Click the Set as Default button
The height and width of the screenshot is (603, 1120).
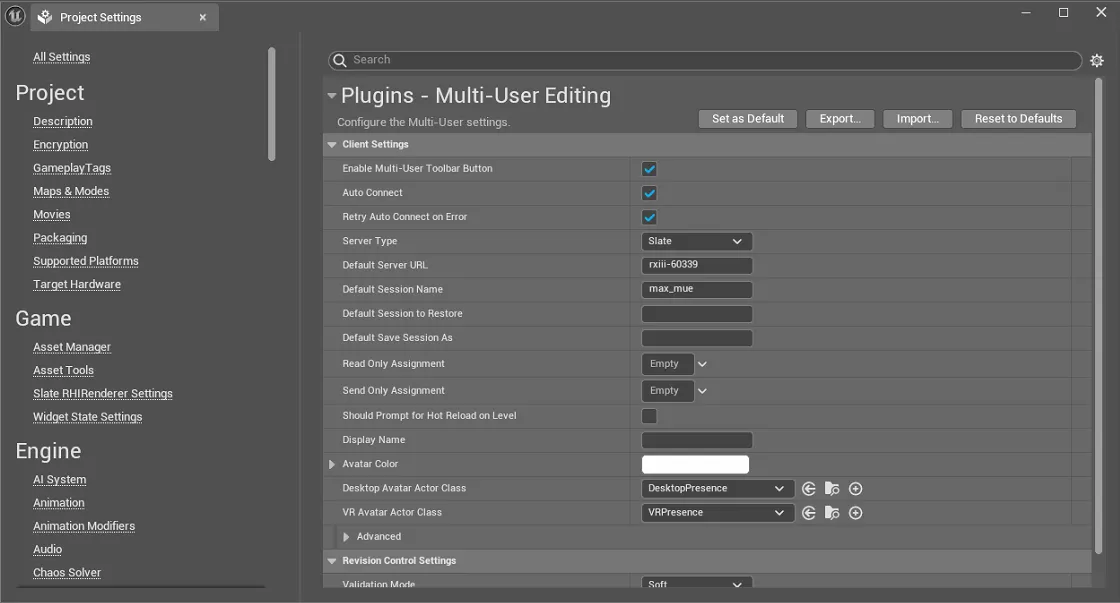click(747, 118)
